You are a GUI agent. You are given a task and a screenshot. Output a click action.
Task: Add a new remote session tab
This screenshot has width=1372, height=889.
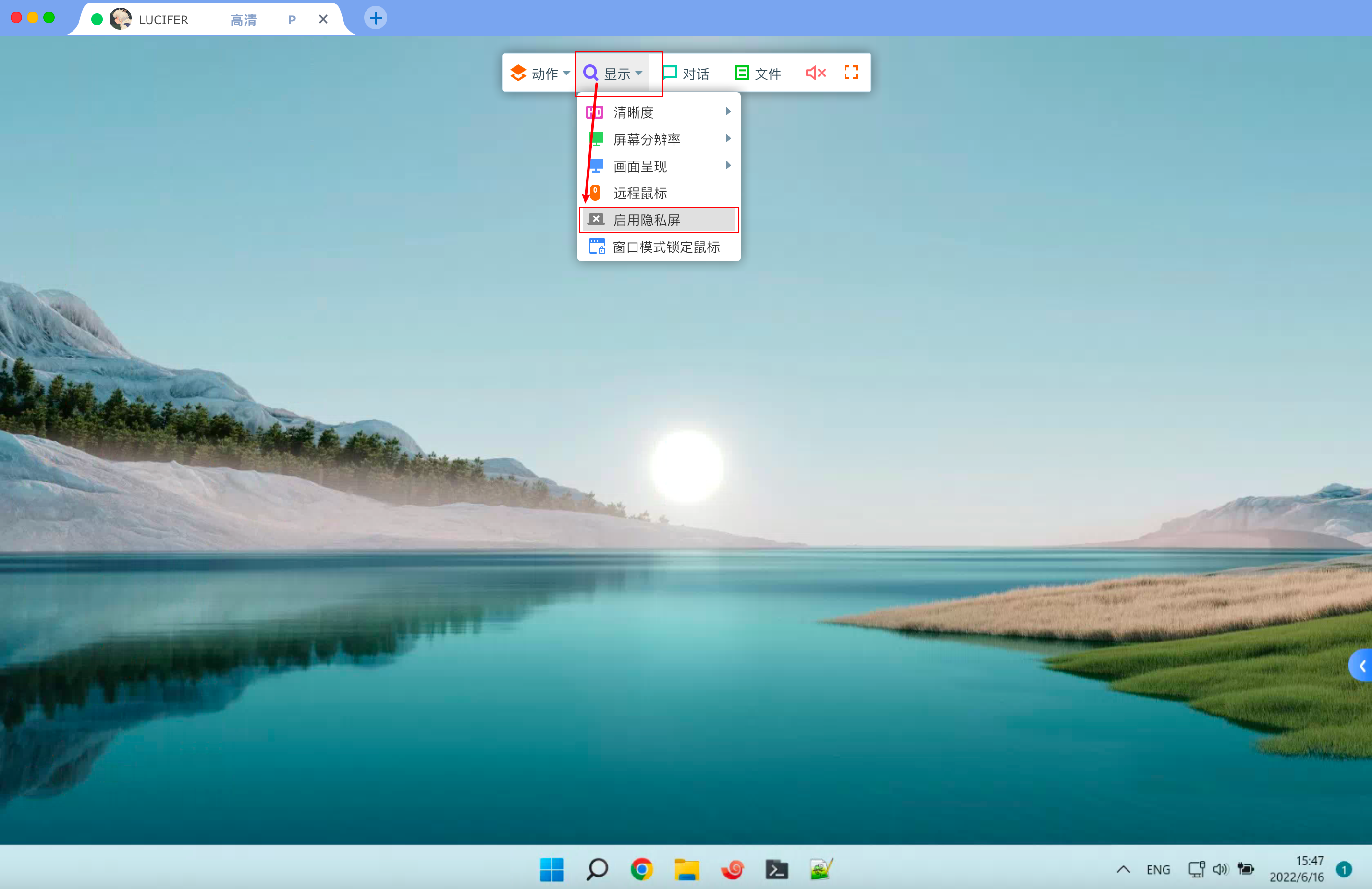[375, 18]
